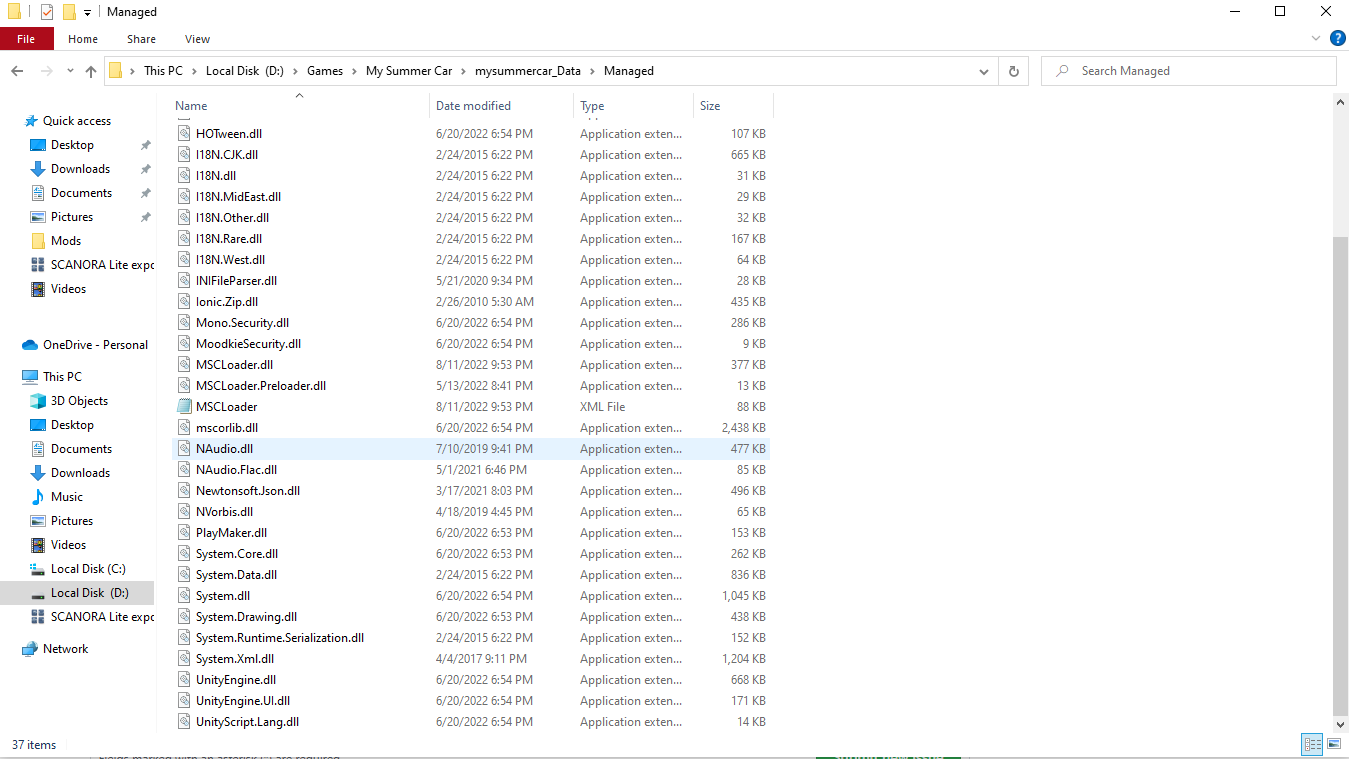Viewport: 1349px width, 759px height.
Task: Select the Details view icon in the status bar
Action: [1311, 744]
